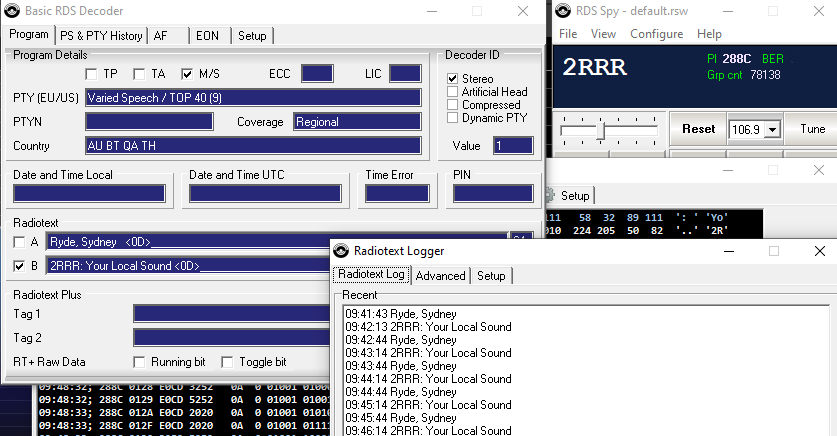Uncheck the Stereo decoder ID option
The width and height of the screenshot is (837, 436).
point(453,79)
